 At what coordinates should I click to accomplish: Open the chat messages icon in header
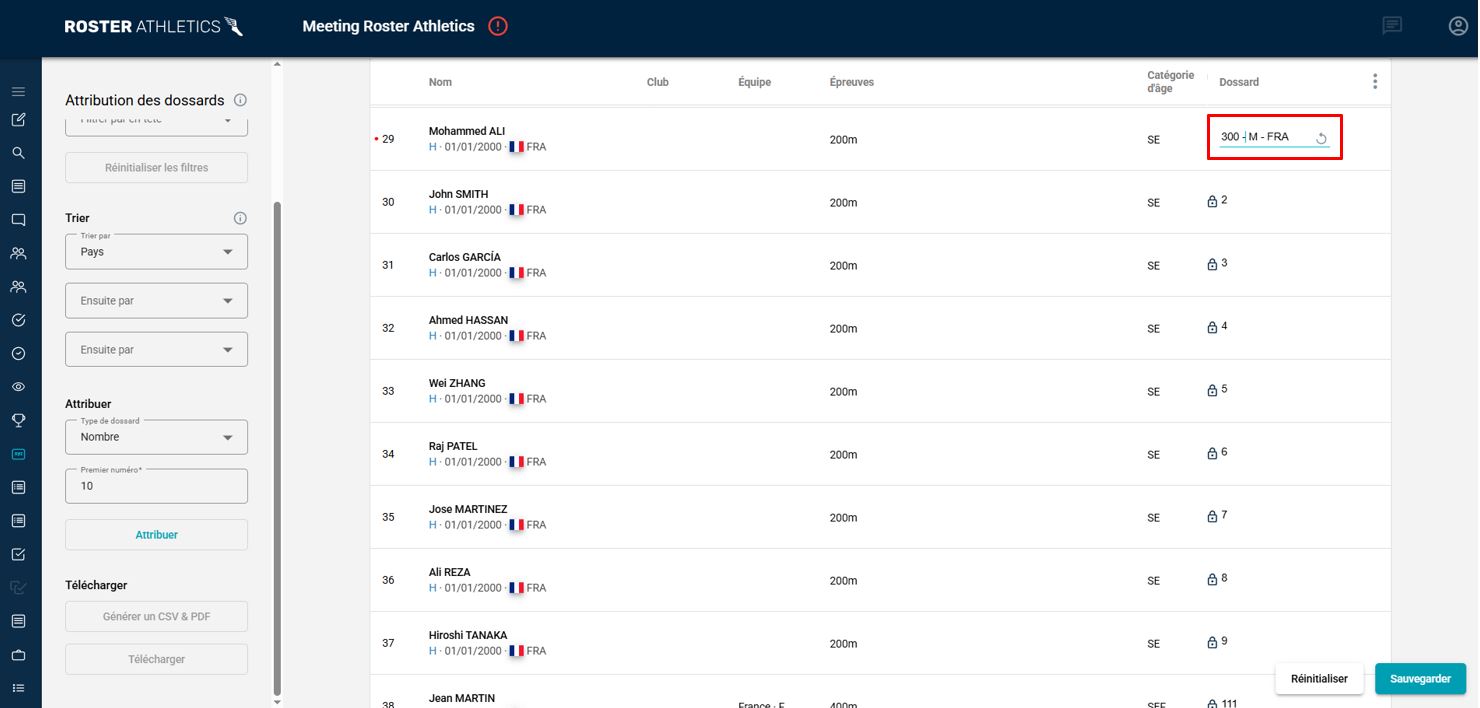(x=1391, y=26)
